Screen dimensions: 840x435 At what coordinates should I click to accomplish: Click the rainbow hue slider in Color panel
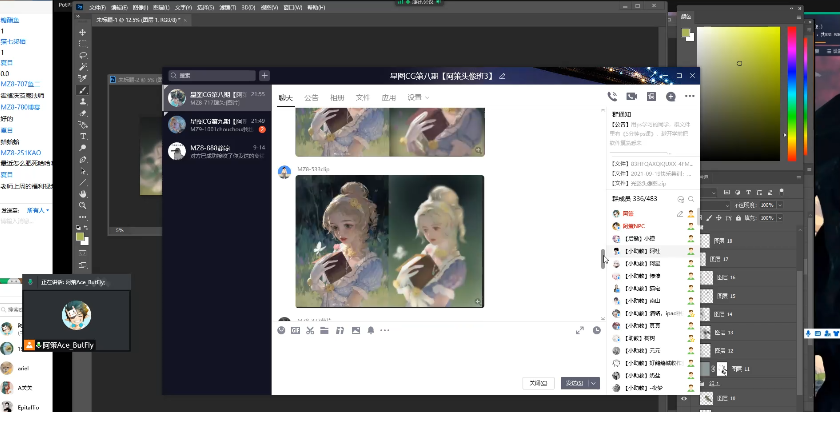(x=792, y=94)
